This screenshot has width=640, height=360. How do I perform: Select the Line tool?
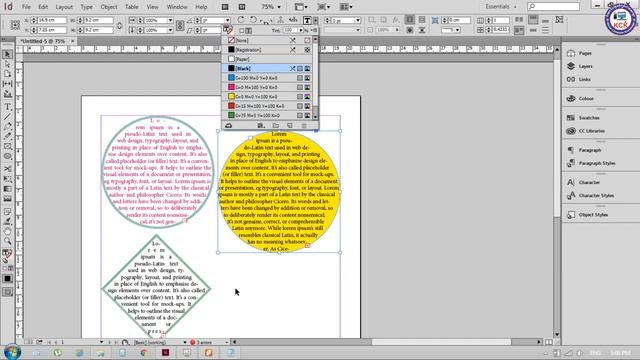pos(7,117)
